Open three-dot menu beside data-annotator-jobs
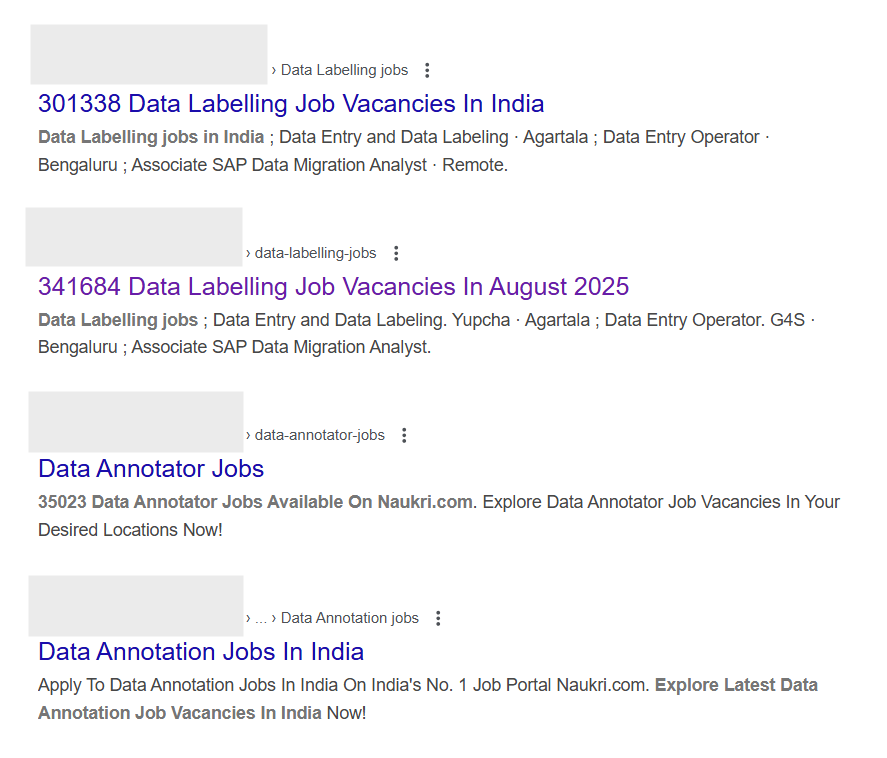The height and width of the screenshot is (758, 887). pyautogui.click(x=404, y=435)
